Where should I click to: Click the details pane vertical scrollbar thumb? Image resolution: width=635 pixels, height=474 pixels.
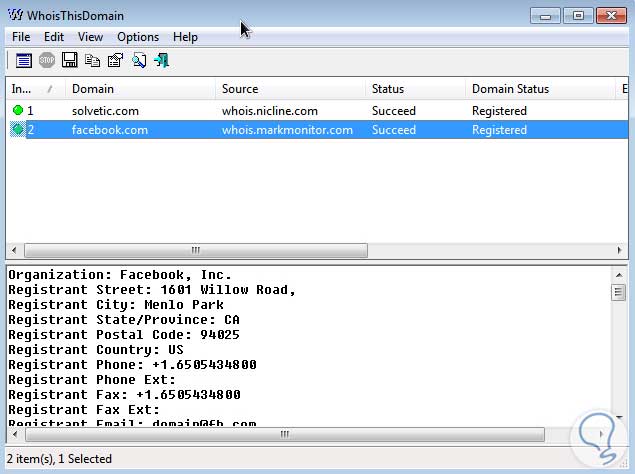[618, 292]
